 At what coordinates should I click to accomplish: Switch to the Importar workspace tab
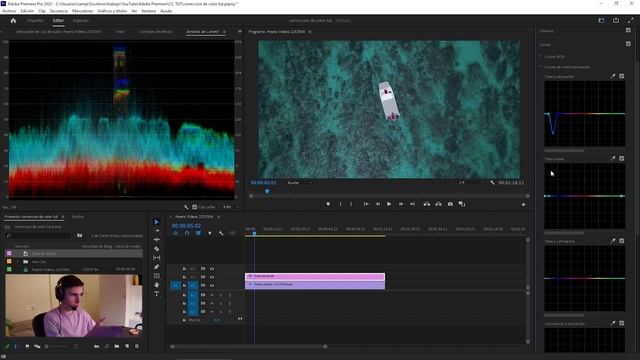pos(35,20)
